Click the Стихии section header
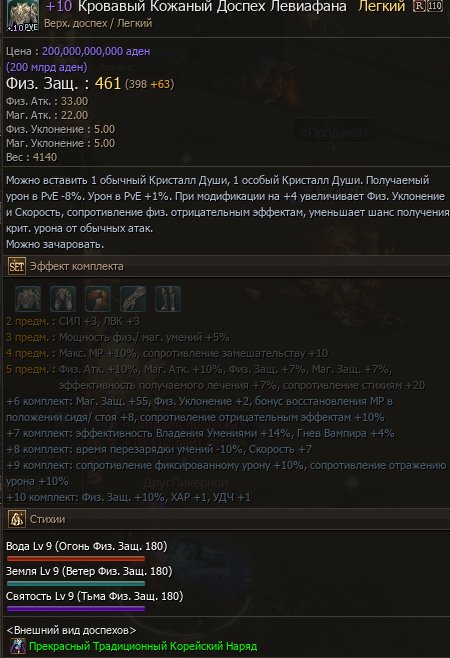Screen dimensions: 450x658 (x=227, y=519)
